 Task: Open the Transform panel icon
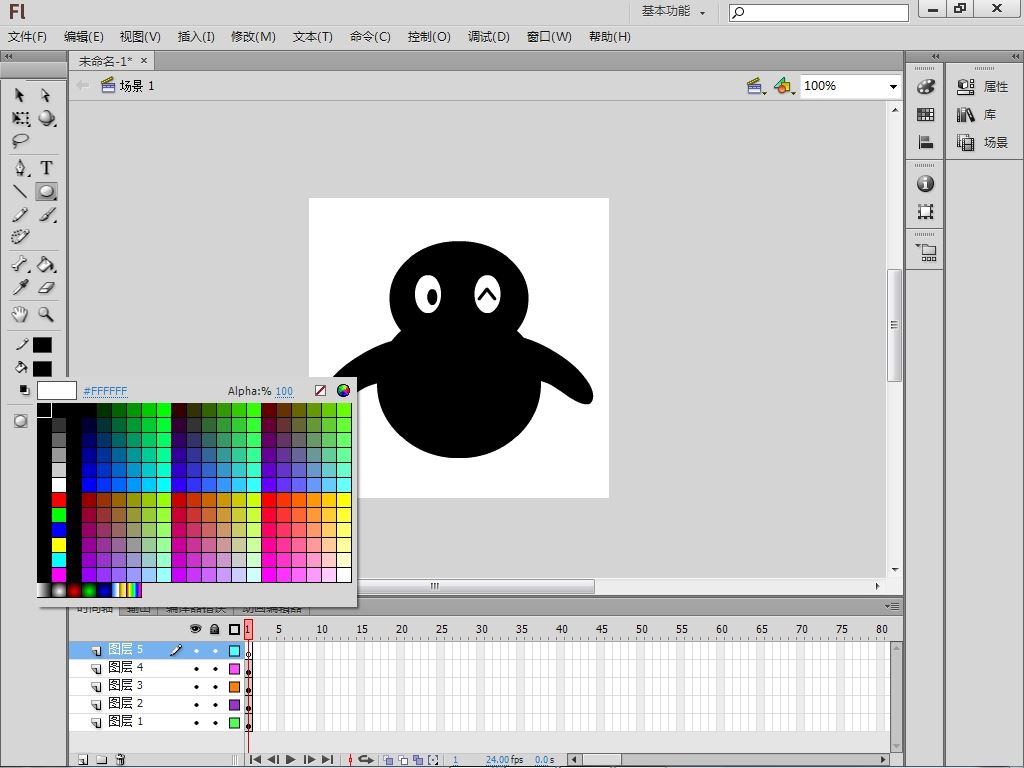pyautogui.click(x=925, y=212)
